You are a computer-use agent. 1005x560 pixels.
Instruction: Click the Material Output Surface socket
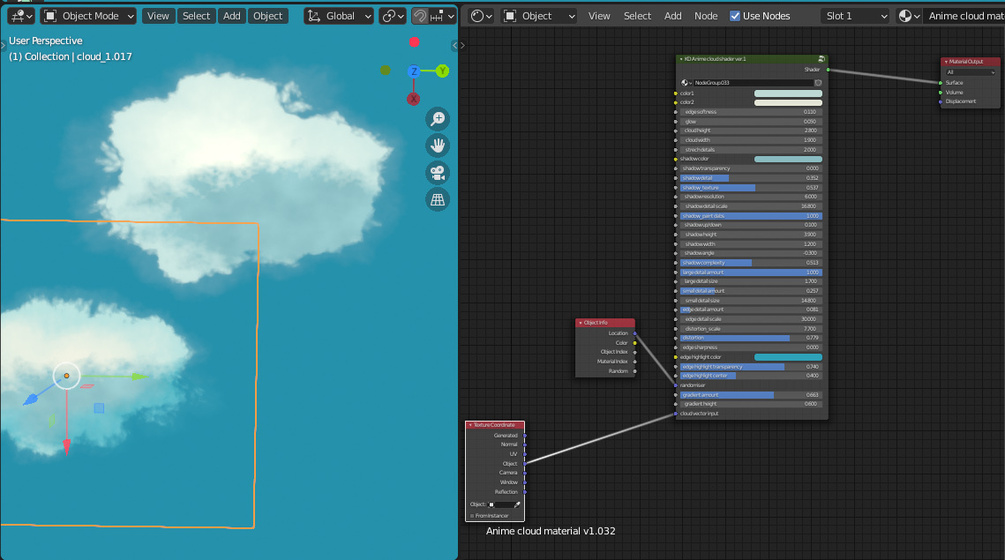(x=940, y=83)
